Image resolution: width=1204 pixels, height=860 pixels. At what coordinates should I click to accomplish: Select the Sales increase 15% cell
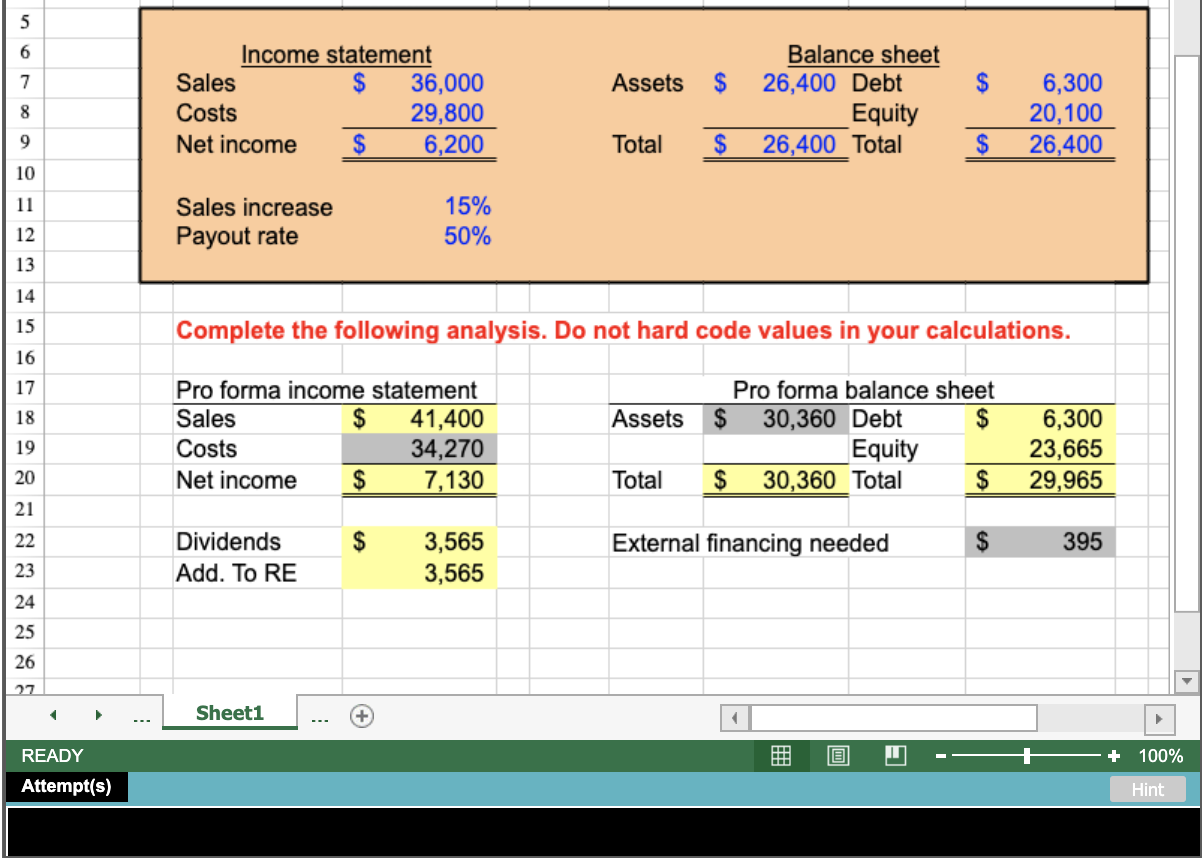pos(467,207)
